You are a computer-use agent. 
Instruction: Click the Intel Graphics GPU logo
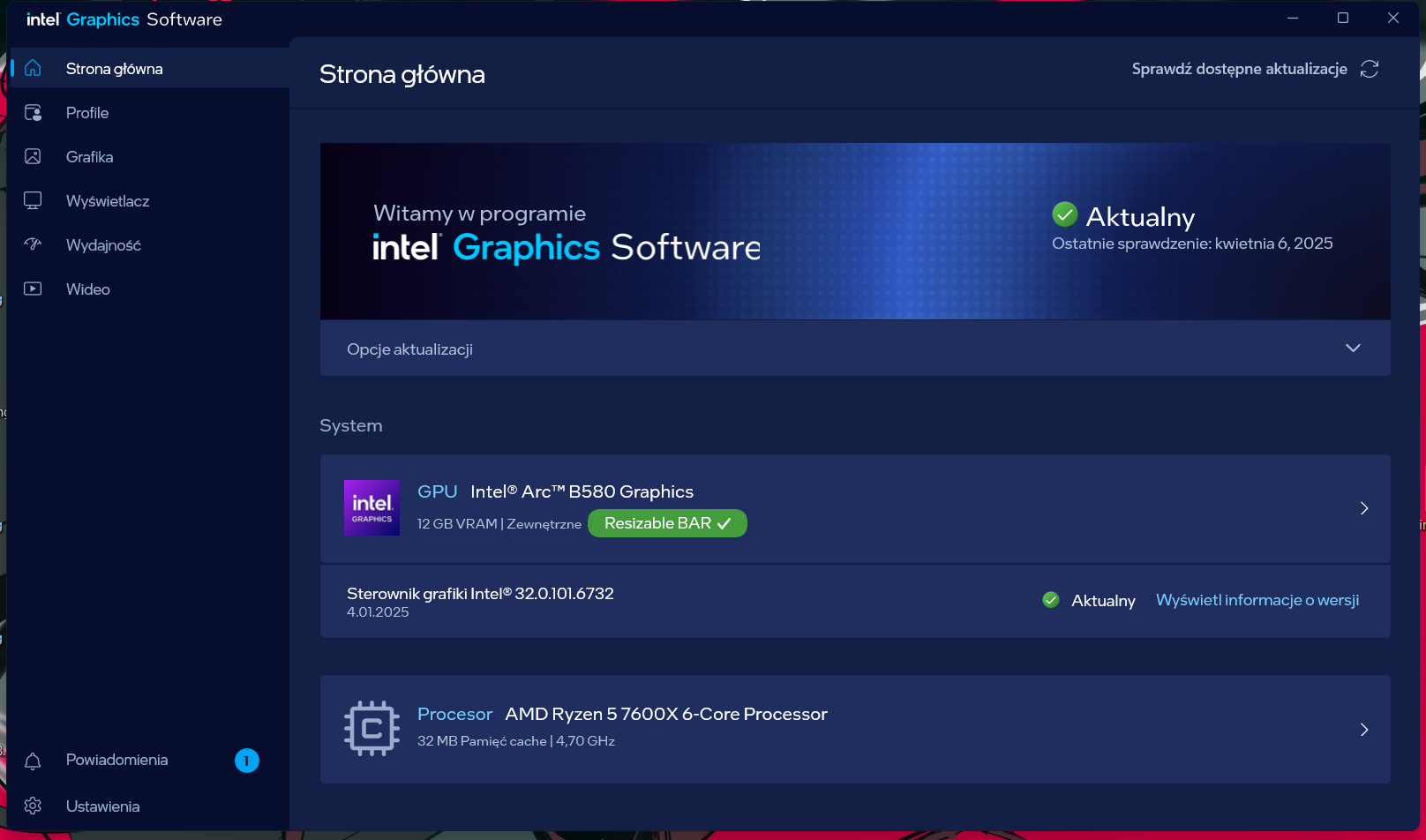point(372,508)
